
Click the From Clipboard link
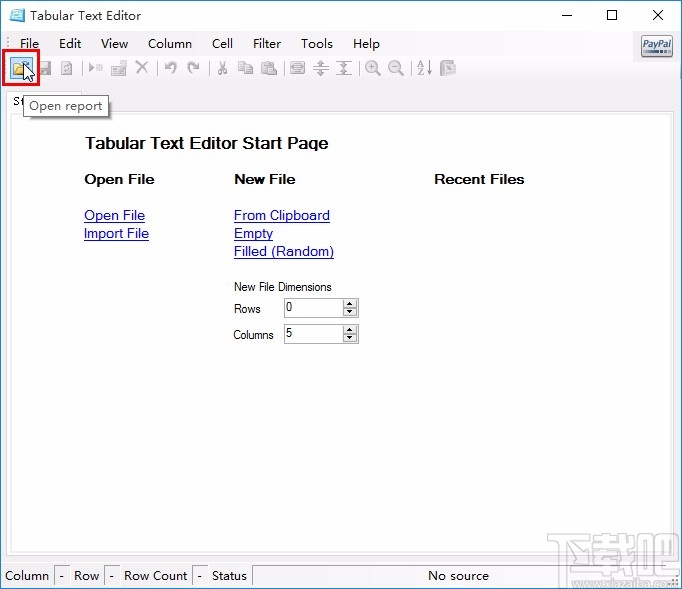[281, 215]
